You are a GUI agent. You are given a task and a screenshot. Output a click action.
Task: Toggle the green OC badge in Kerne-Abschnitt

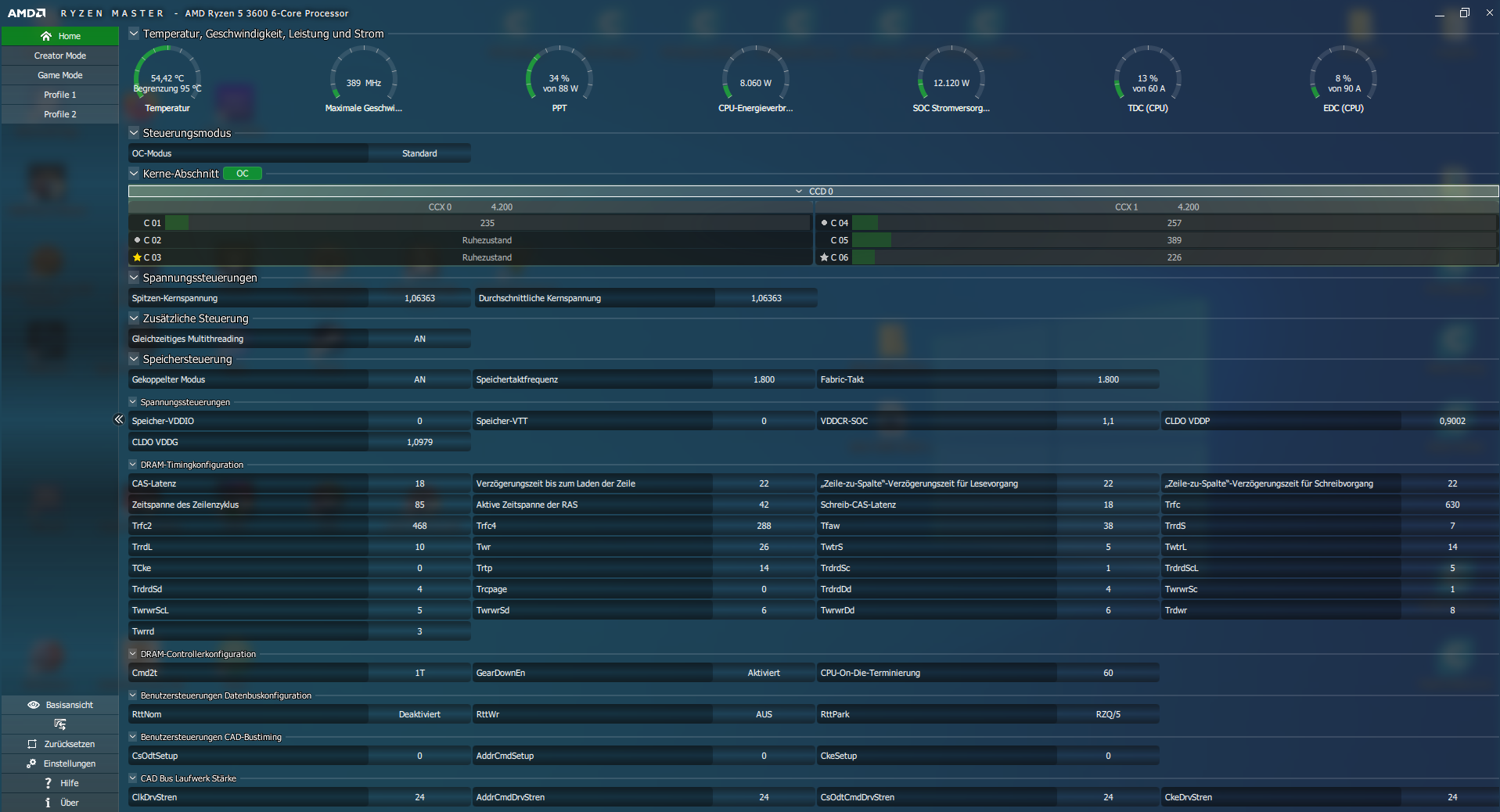[x=243, y=174]
